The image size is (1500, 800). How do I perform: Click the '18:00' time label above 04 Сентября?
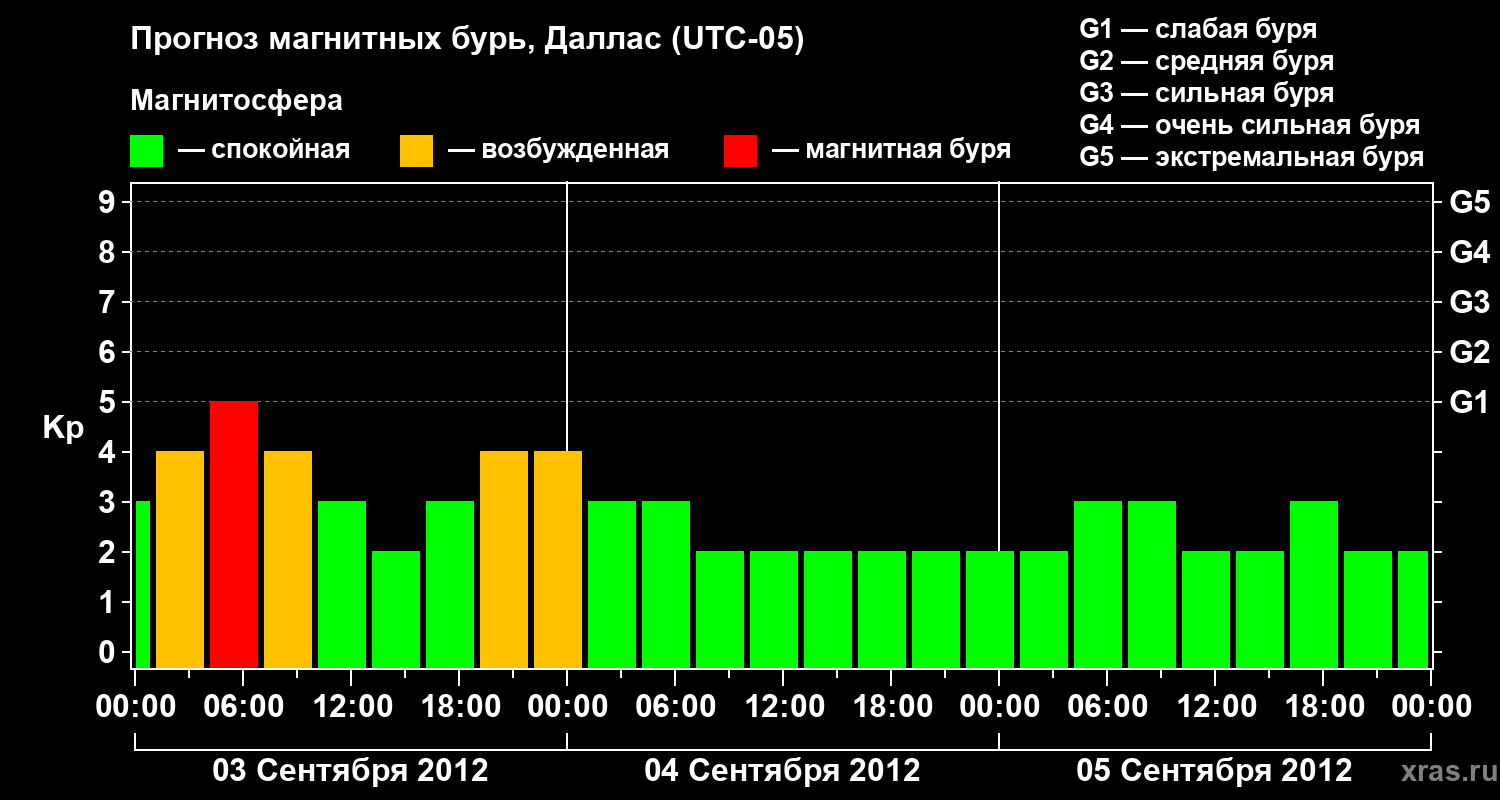[x=892, y=707]
